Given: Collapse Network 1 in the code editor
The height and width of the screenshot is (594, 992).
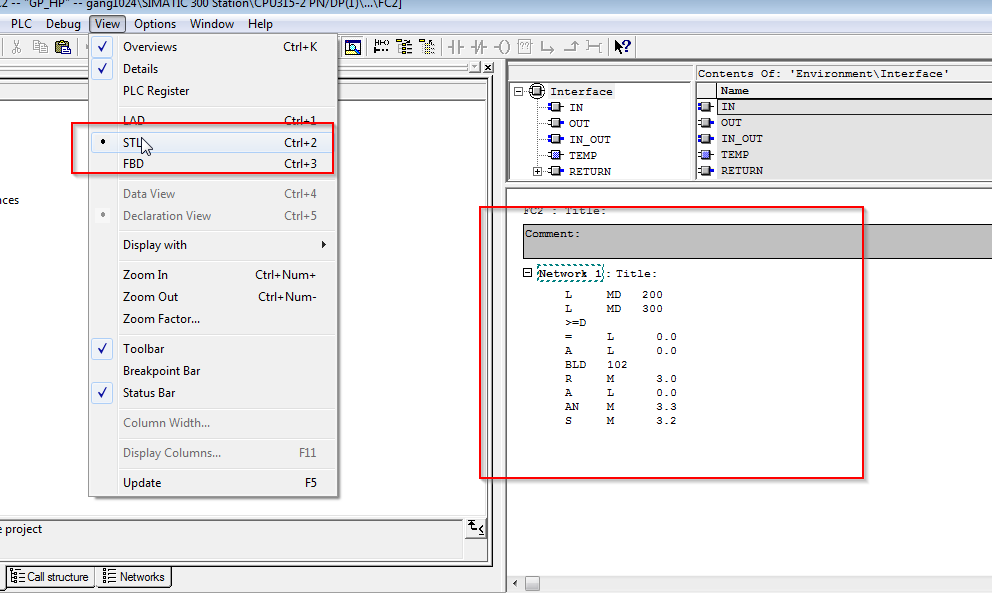Looking at the screenshot, I should (x=527, y=273).
